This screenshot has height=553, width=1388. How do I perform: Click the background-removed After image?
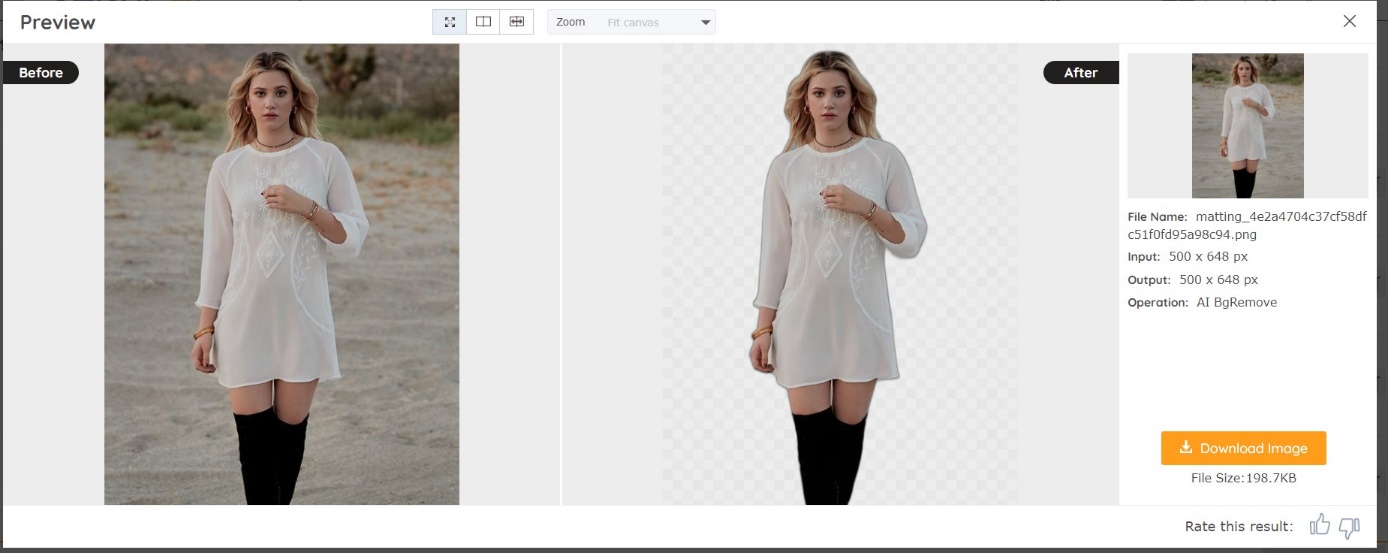(838, 274)
